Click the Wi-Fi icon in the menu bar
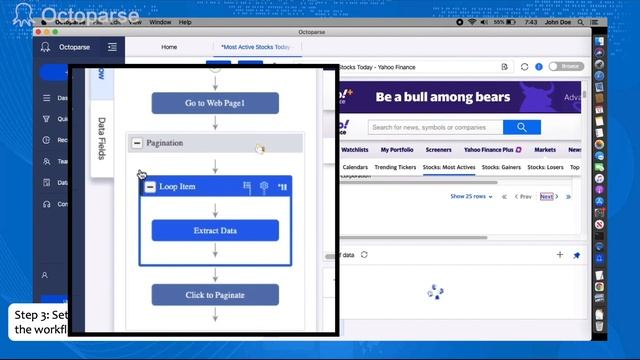Viewport: 640px width, 360px height. (x=472, y=22)
